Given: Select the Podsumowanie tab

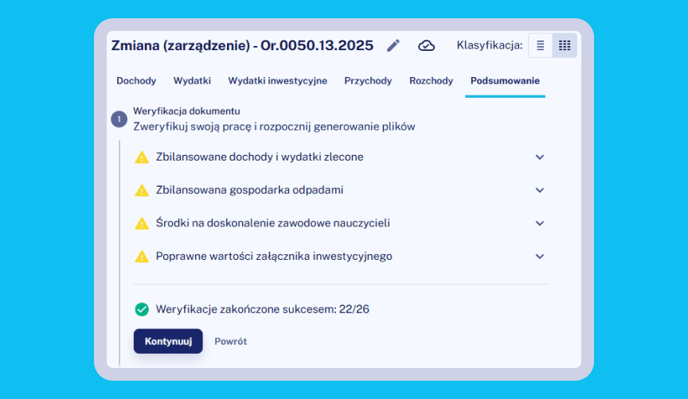Looking at the screenshot, I should pyautogui.click(x=505, y=81).
